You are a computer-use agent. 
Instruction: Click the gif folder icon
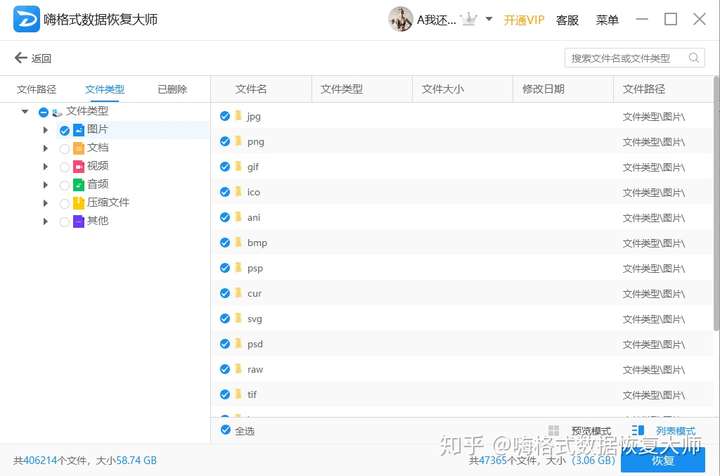238,166
